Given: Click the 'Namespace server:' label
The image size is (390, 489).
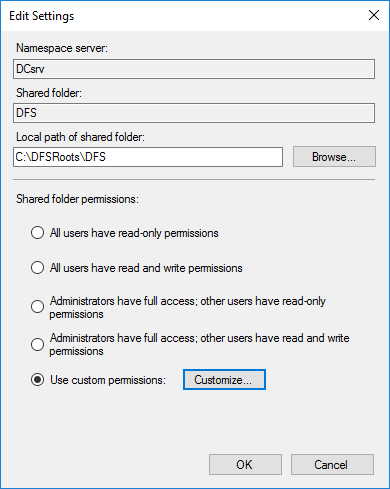Looking at the screenshot, I should tap(62, 48).
